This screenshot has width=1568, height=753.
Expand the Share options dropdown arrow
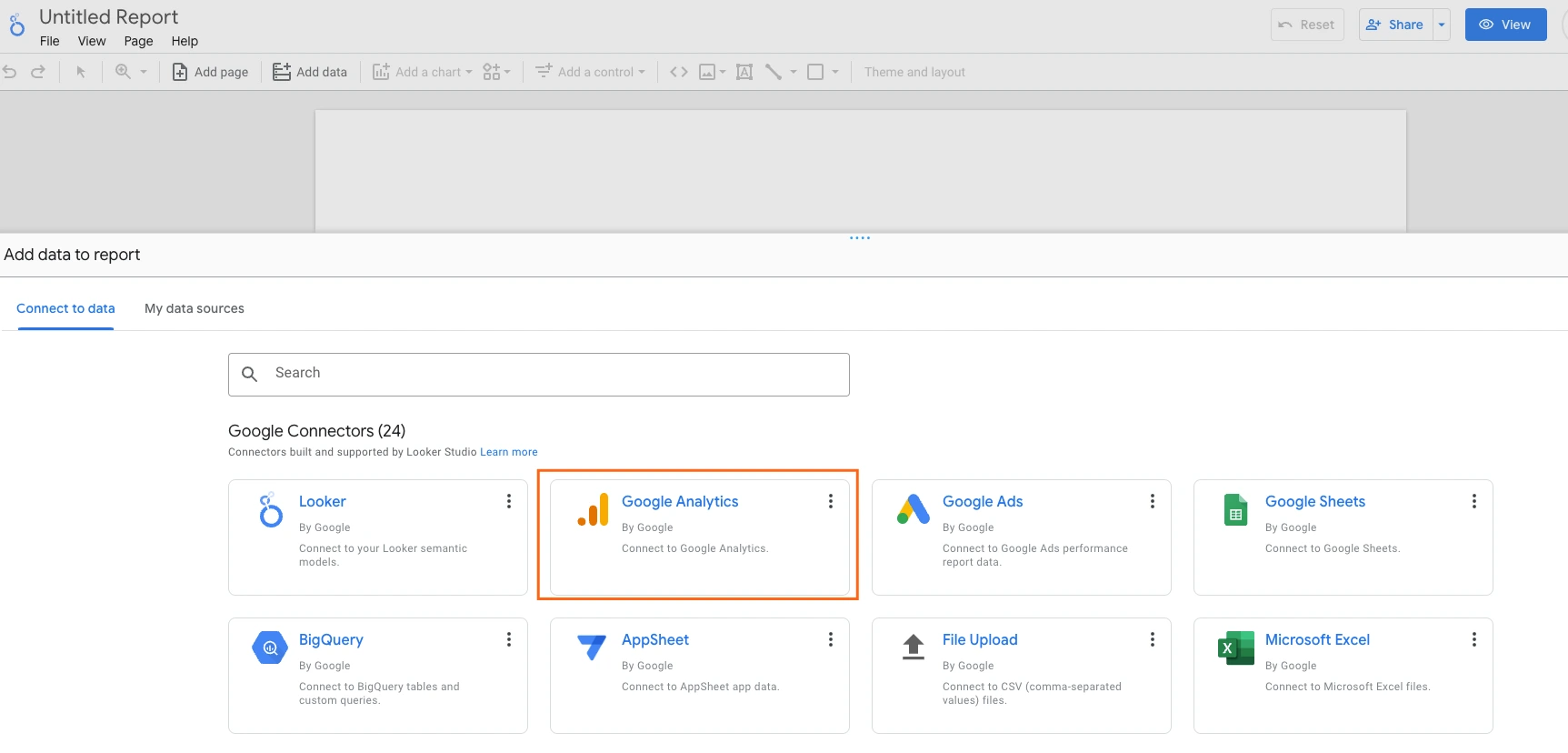tap(1442, 25)
